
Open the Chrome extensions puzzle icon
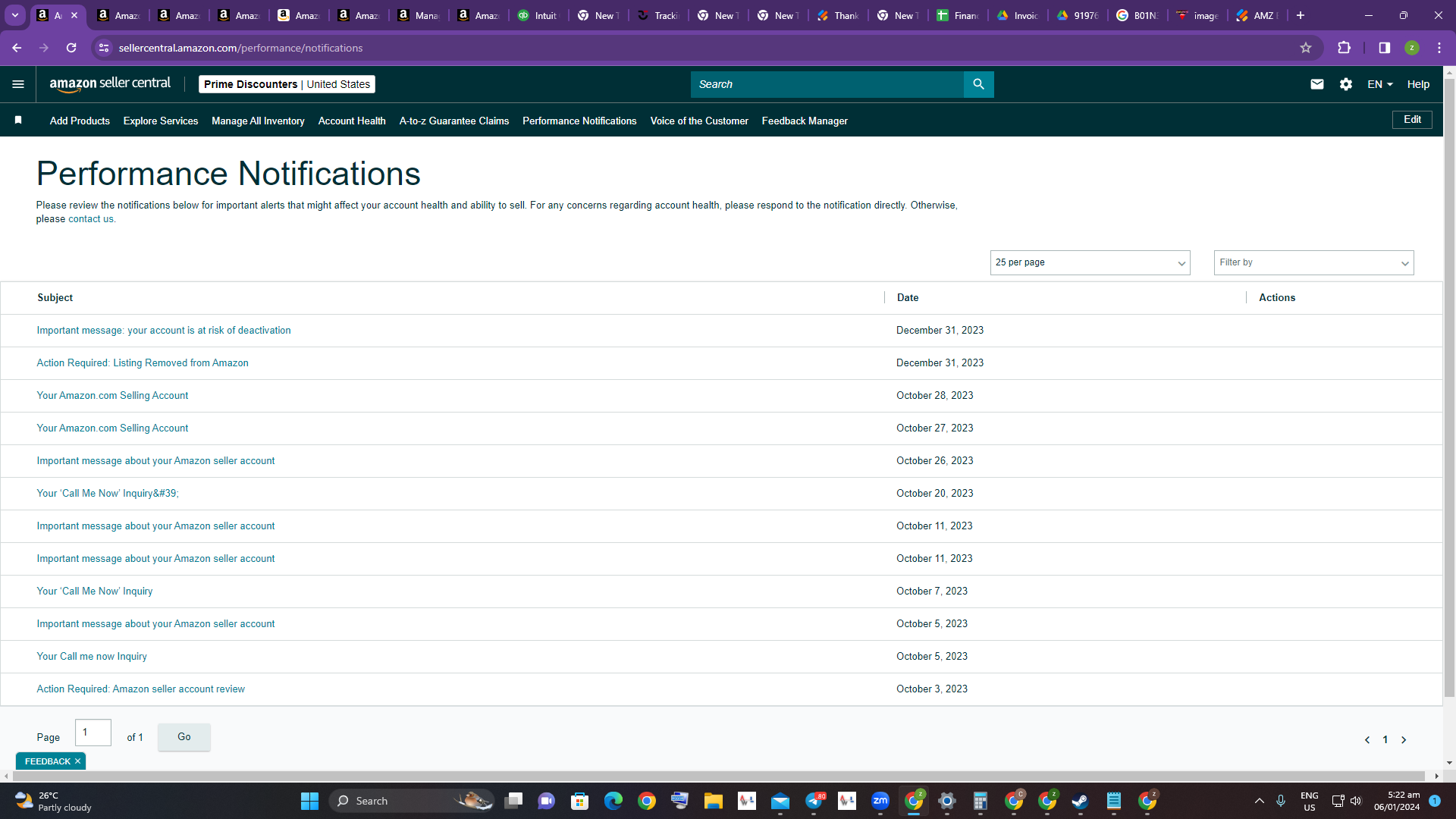point(1345,48)
